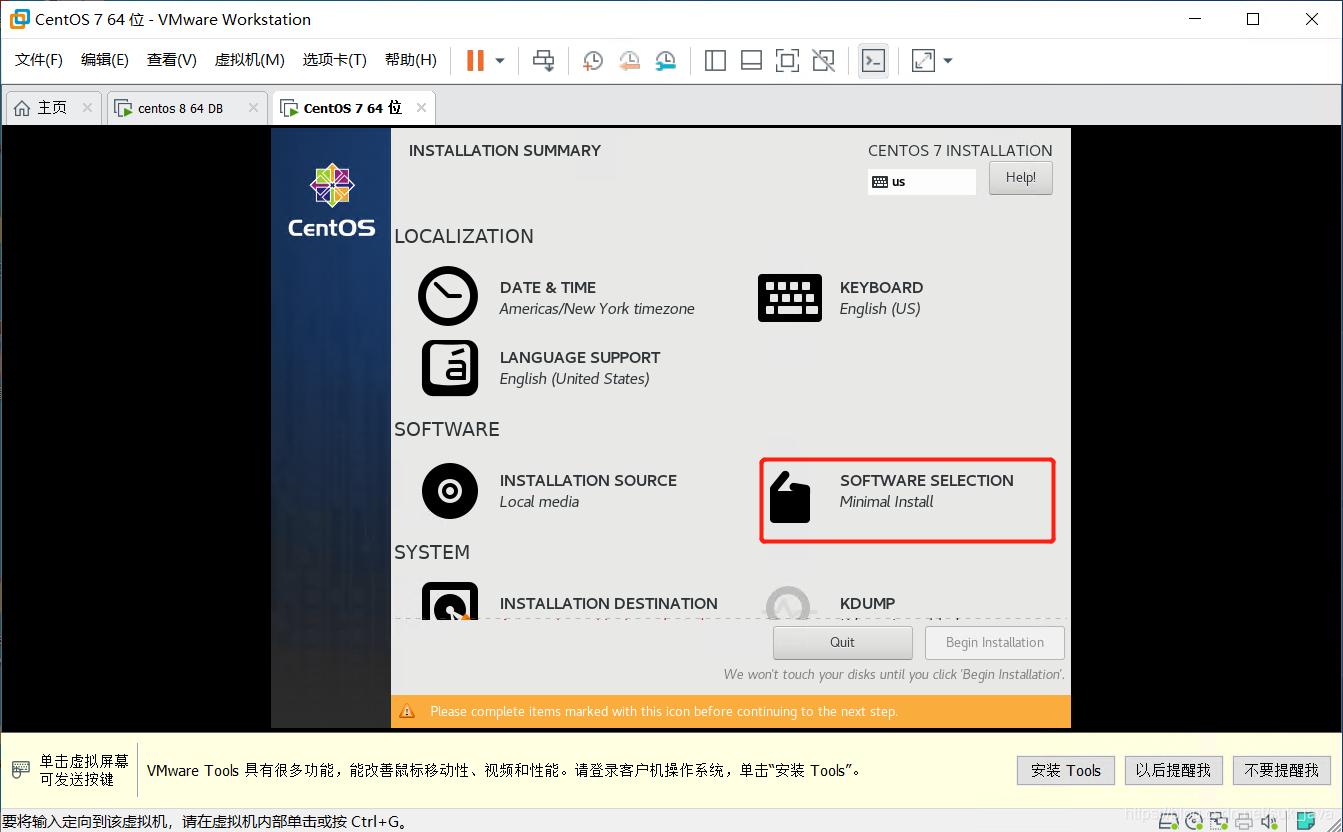Open the 虚拟机(M) menu
The image size is (1343, 832).
250,60
